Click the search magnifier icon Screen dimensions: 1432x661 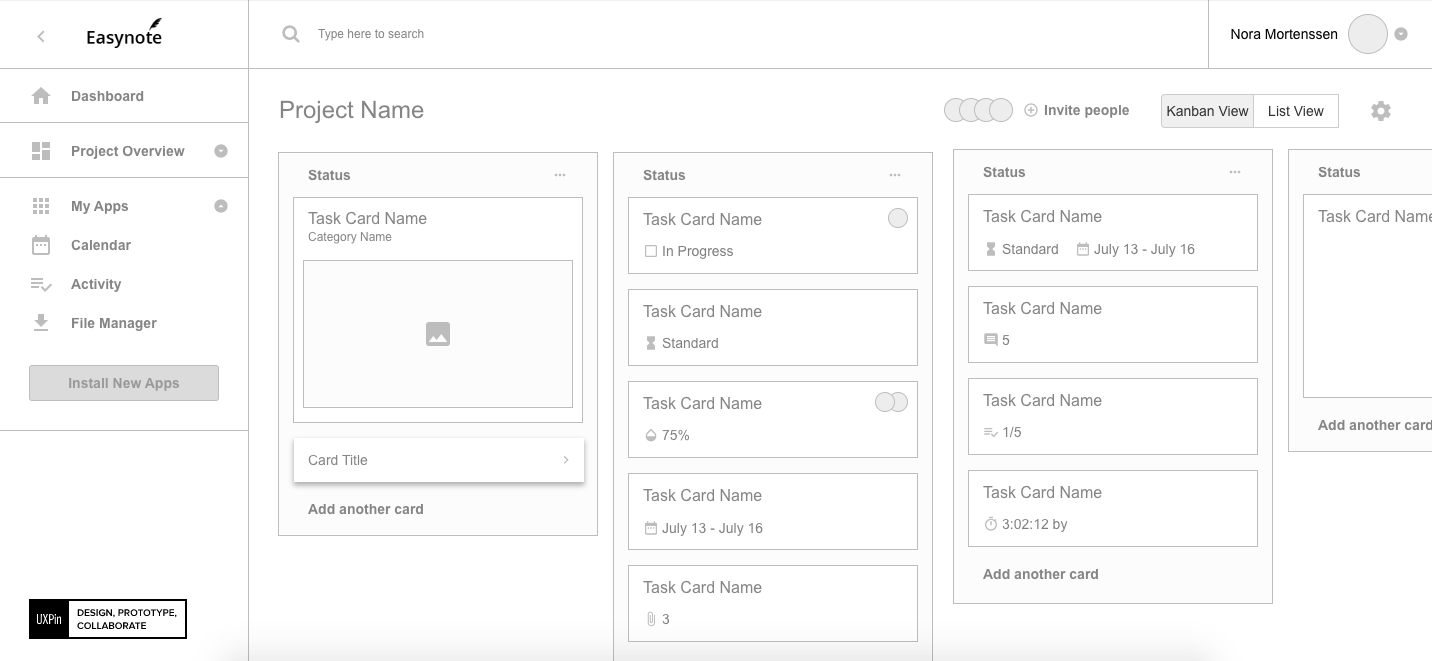(291, 34)
